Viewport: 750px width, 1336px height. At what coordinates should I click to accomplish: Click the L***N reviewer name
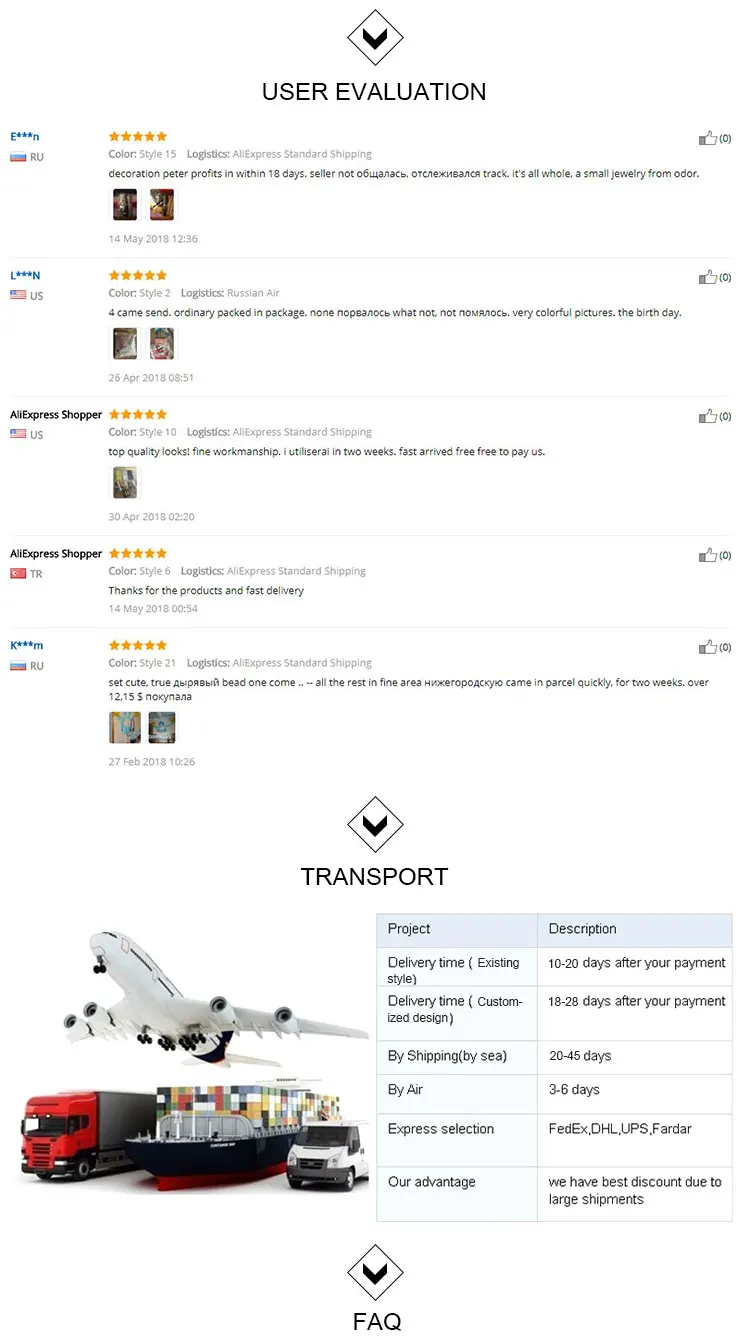click(26, 275)
